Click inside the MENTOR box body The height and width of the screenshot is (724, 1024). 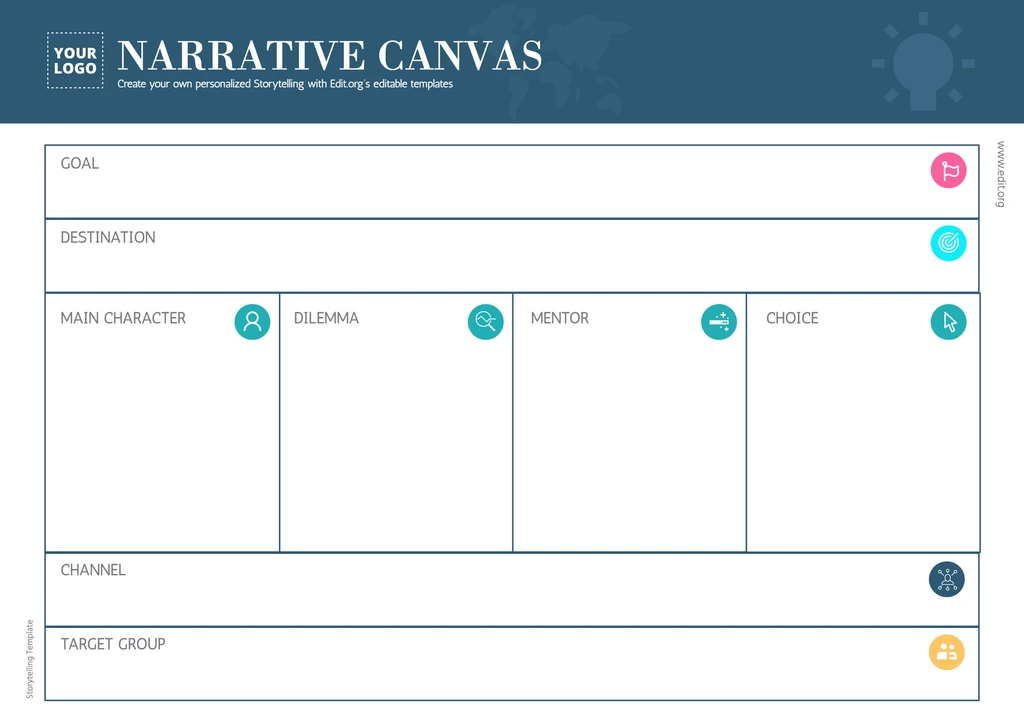coord(629,440)
